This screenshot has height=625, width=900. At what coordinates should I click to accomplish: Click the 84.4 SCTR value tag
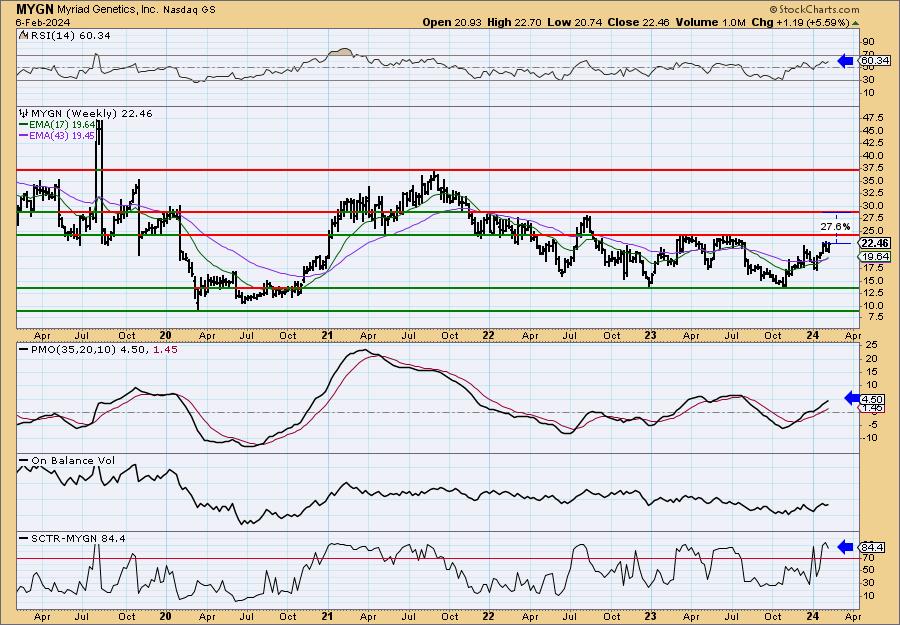pos(873,547)
